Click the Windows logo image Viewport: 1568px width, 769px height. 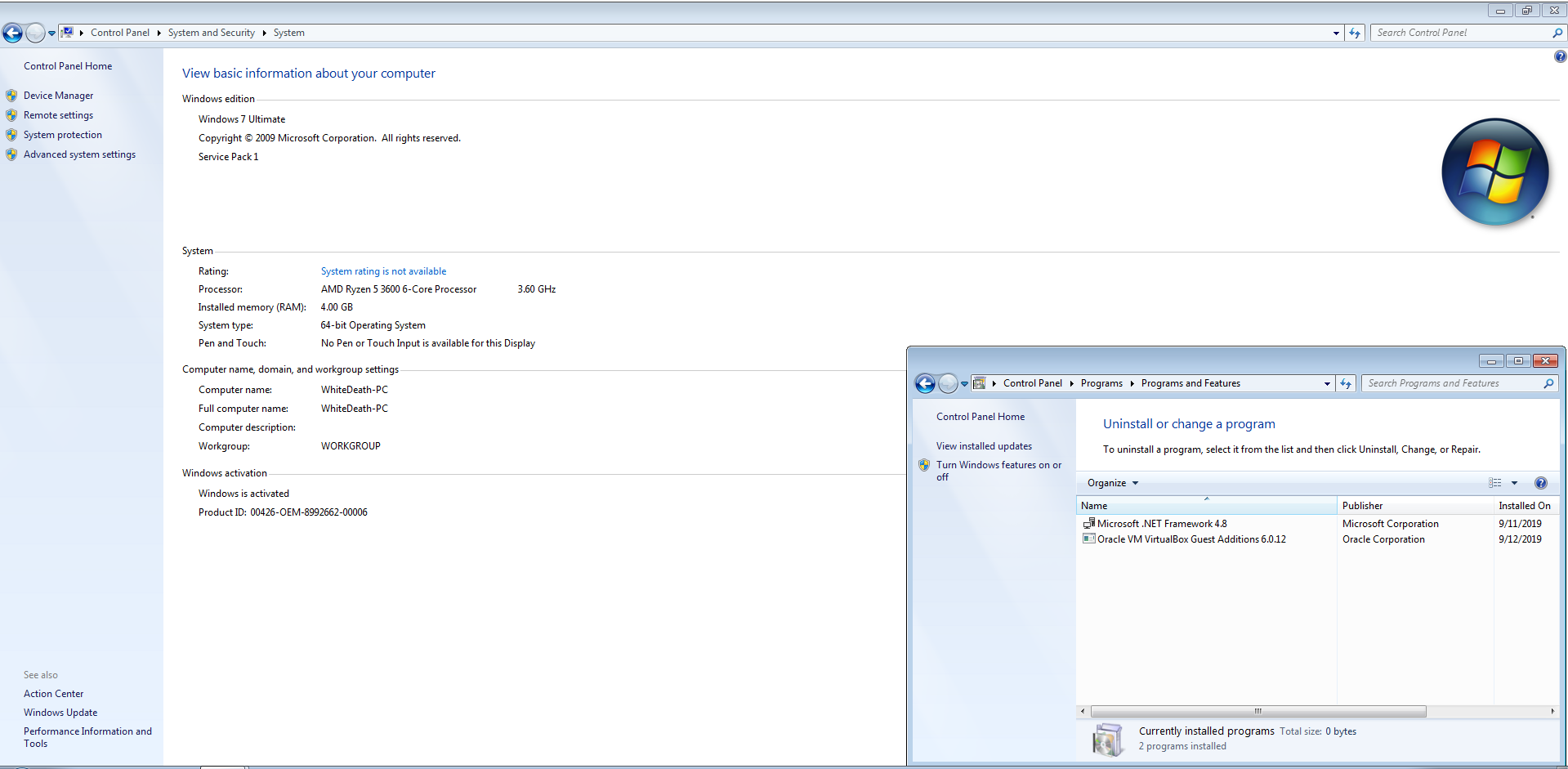[x=1495, y=172]
